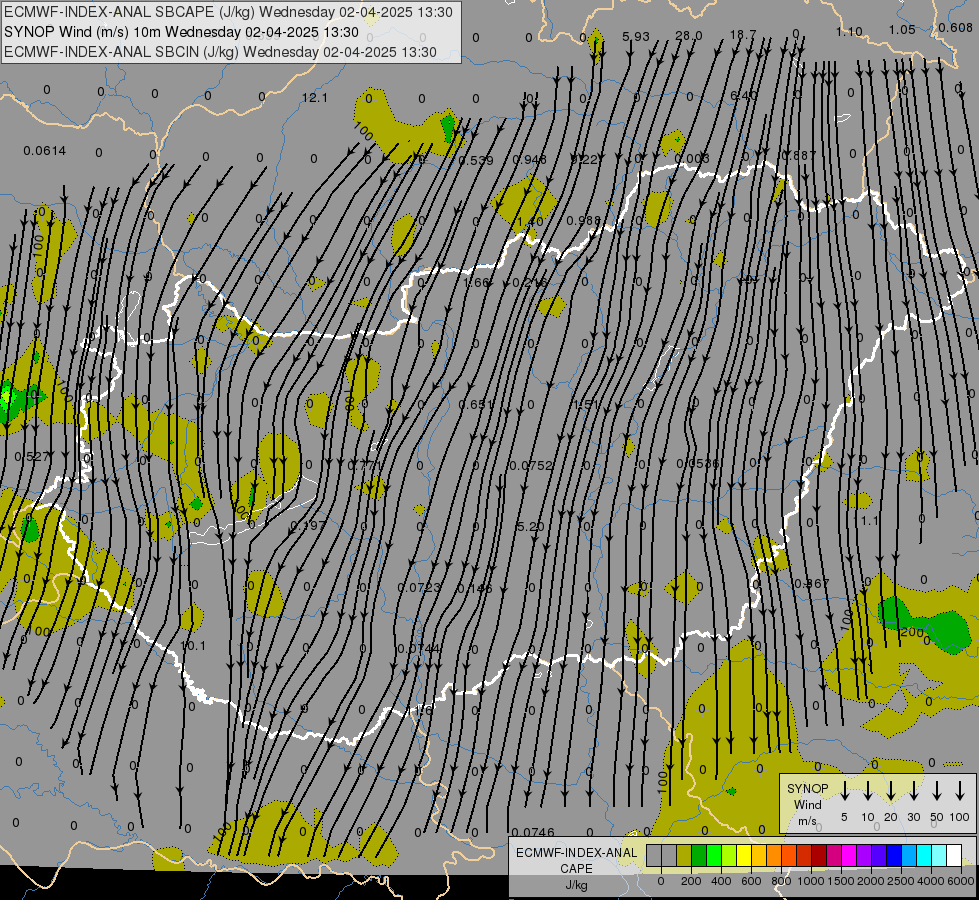Pick the pure blue swatch in CAPE legend
979x900 pixels.
894,855
